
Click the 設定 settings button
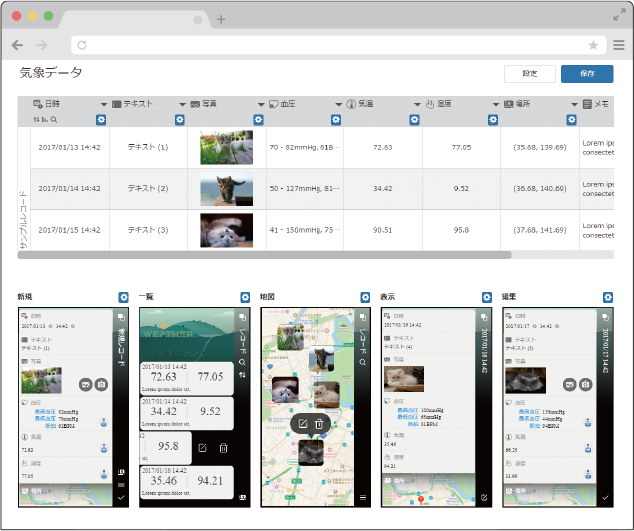click(529, 74)
